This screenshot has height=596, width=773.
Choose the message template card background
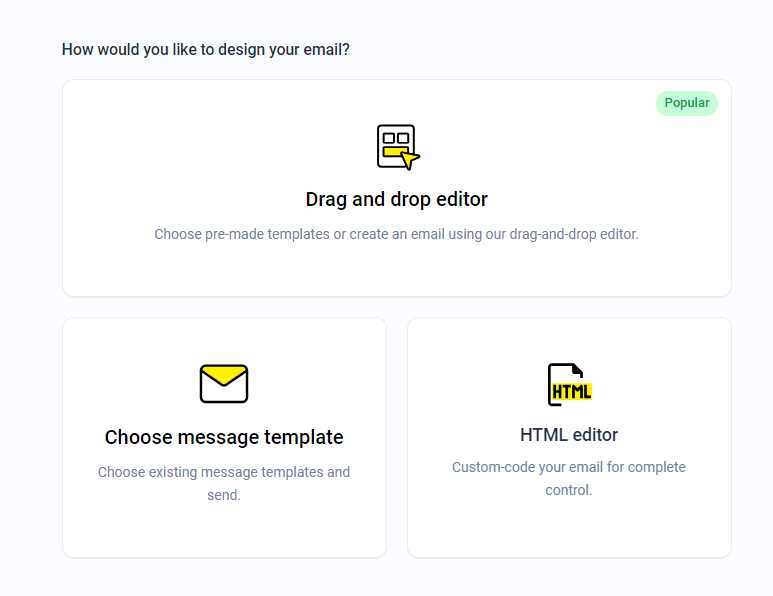pos(224,438)
